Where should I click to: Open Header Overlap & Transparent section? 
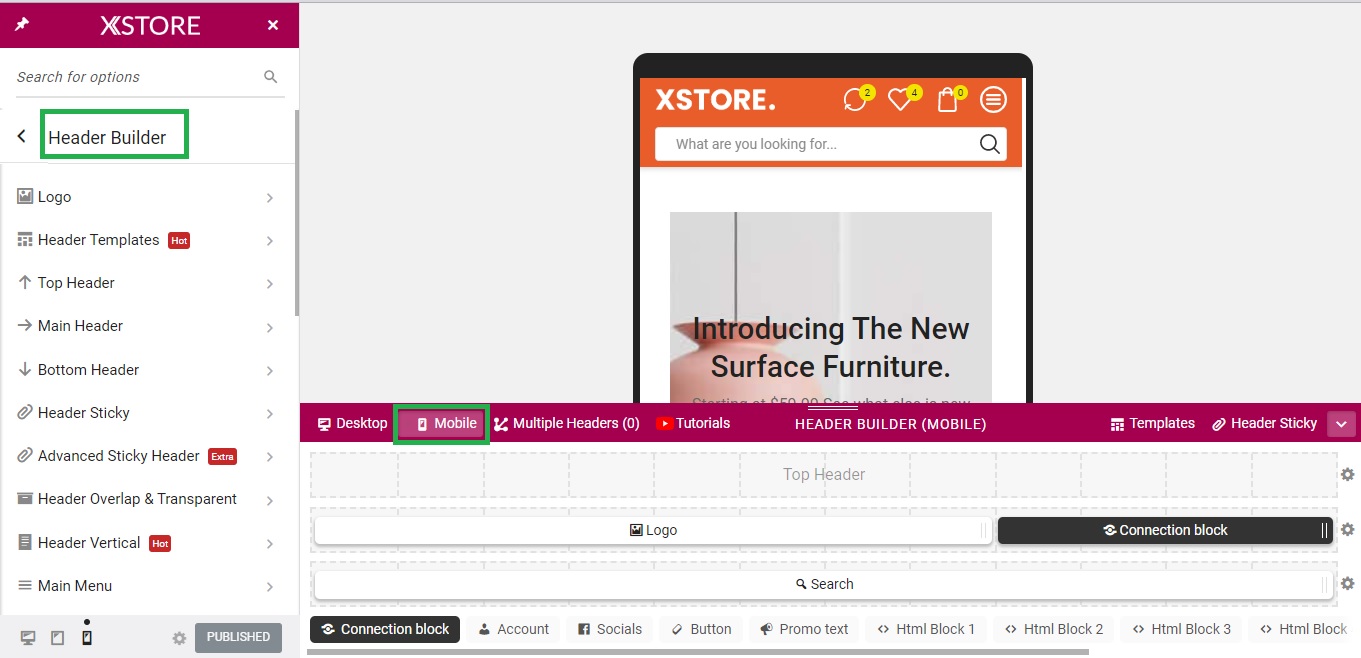click(148, 499)
